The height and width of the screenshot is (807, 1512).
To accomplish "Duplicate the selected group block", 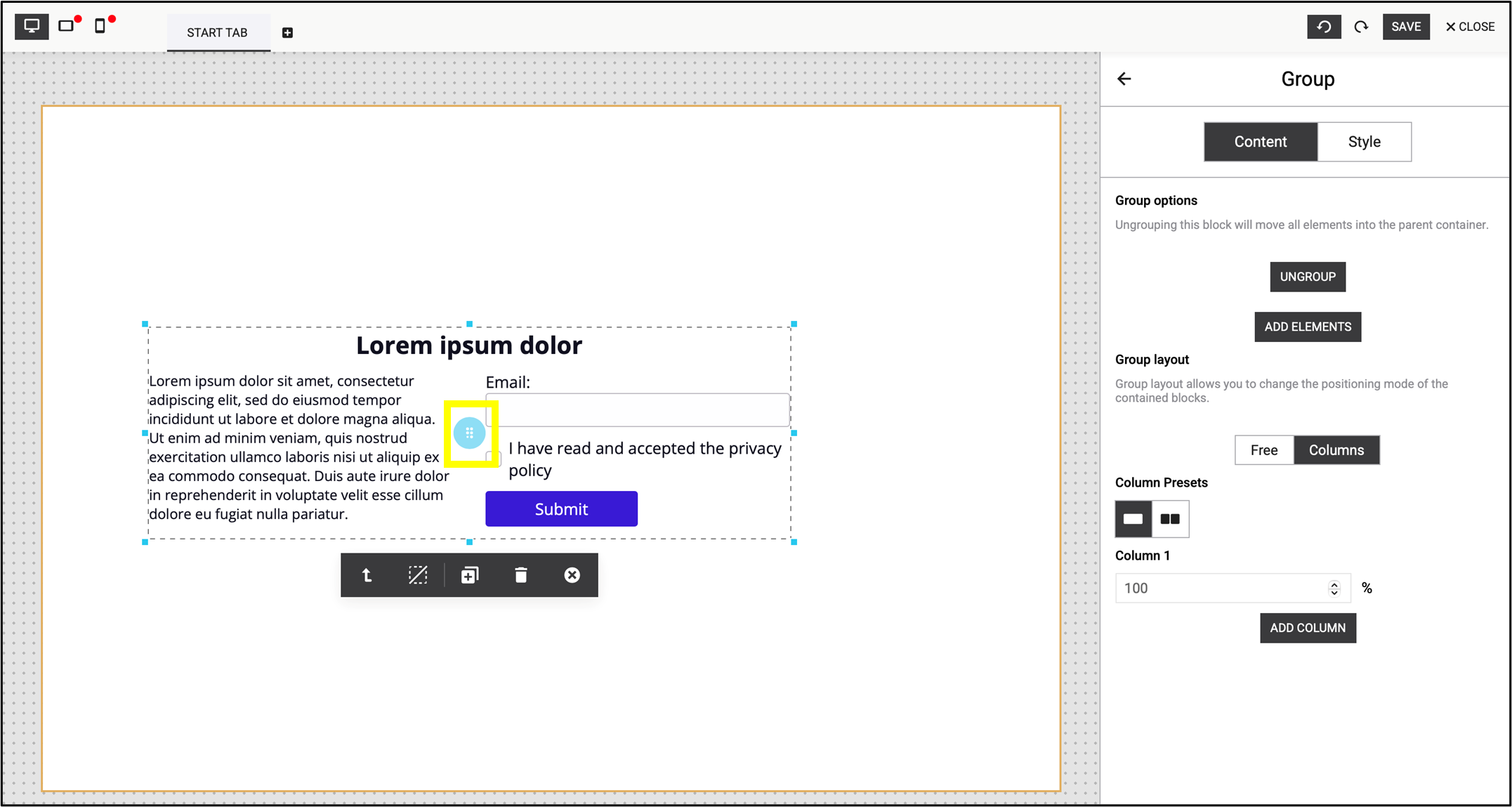I will (469, 575).
